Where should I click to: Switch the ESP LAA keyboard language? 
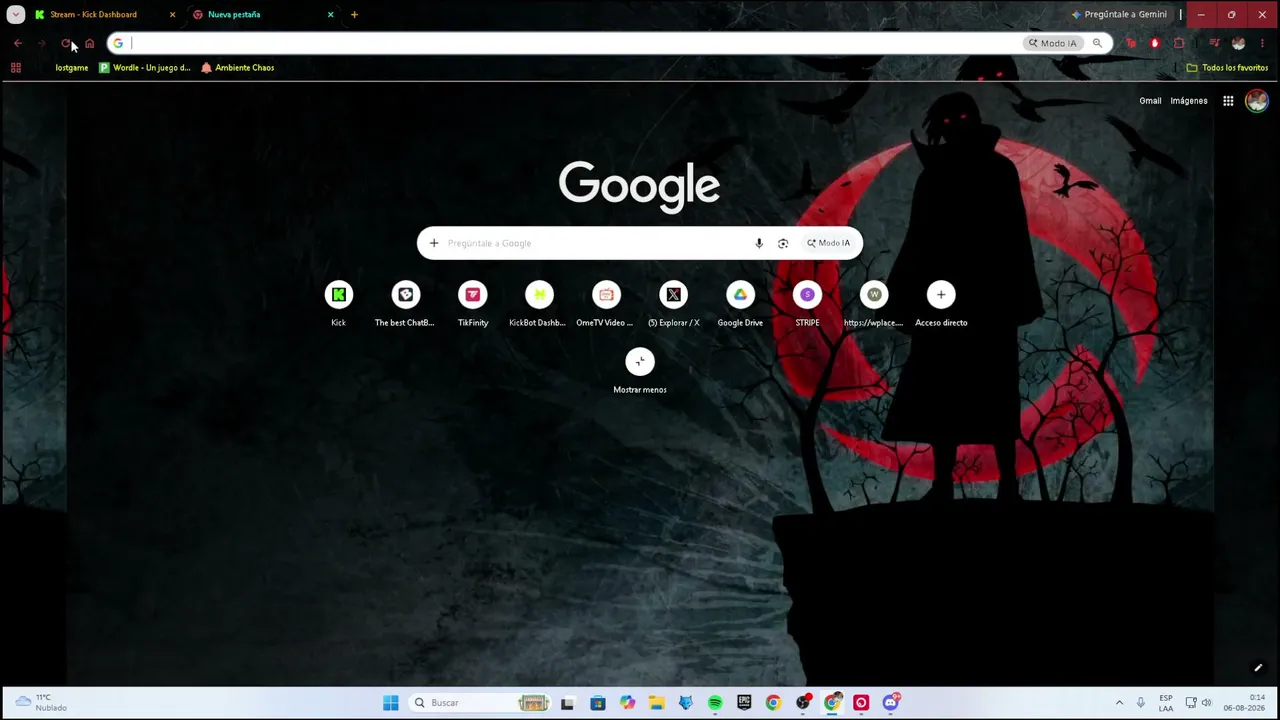[x=1166, y=703]
